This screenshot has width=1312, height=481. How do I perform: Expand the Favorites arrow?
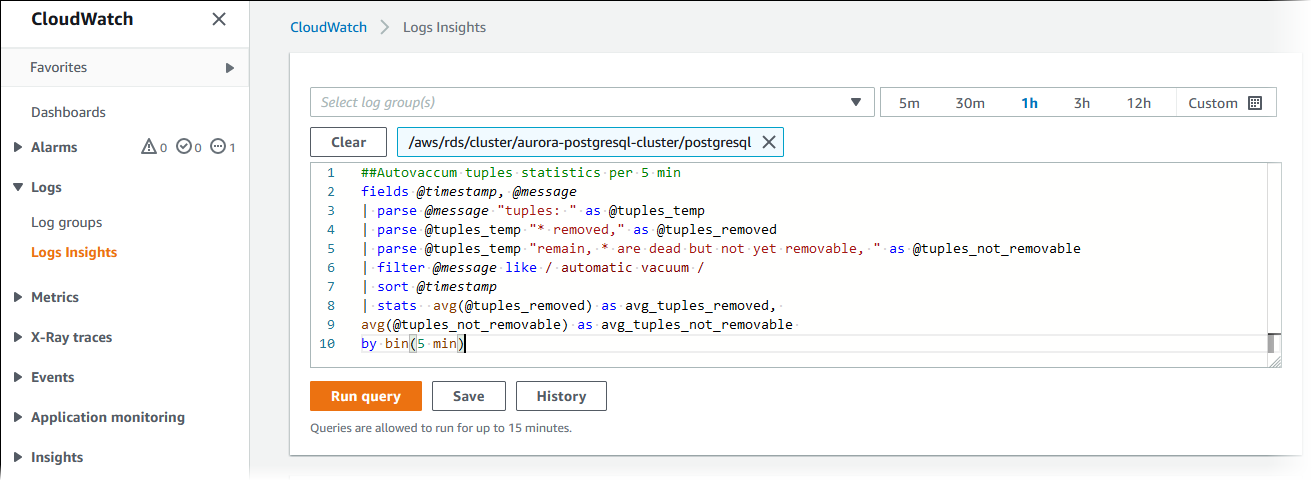pos(229,68)
